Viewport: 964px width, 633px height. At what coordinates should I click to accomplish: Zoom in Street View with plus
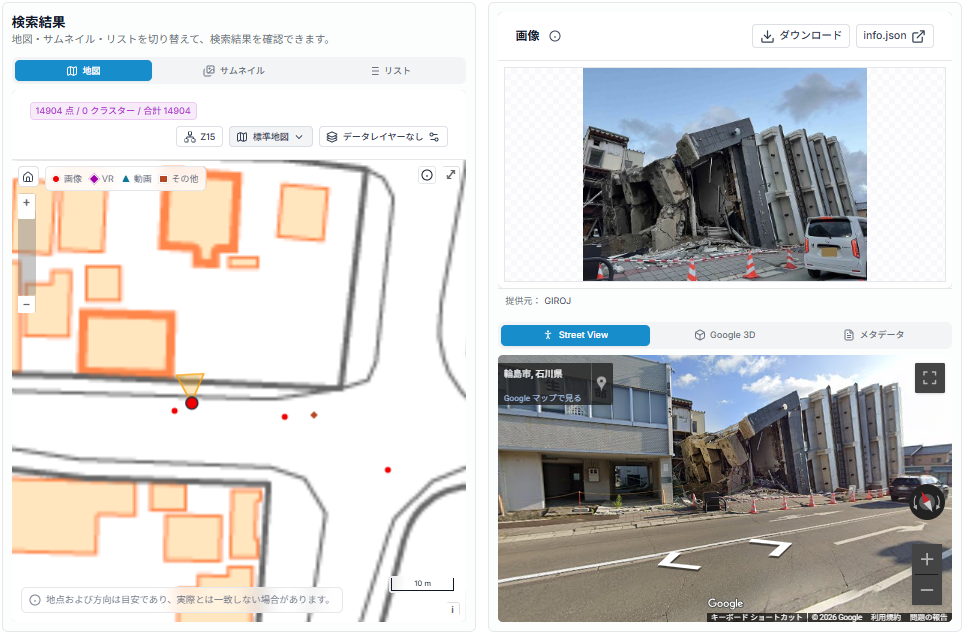(926, 559)
